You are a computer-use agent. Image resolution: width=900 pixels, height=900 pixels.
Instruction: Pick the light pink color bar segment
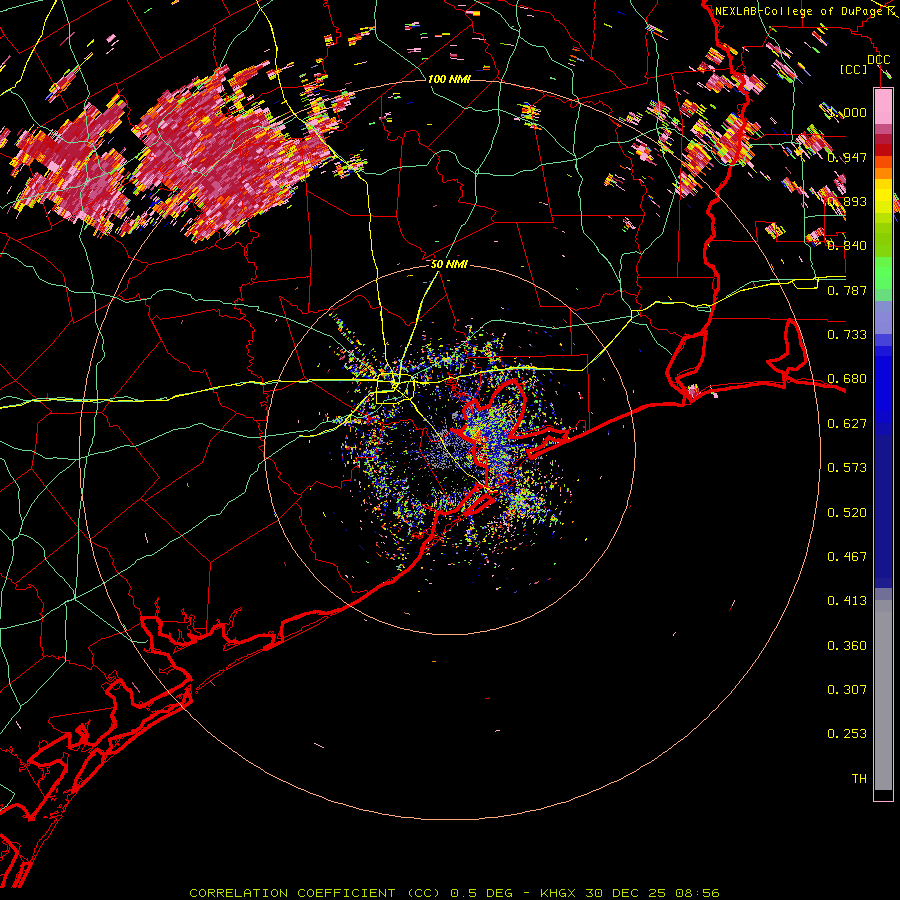point(883,107)
